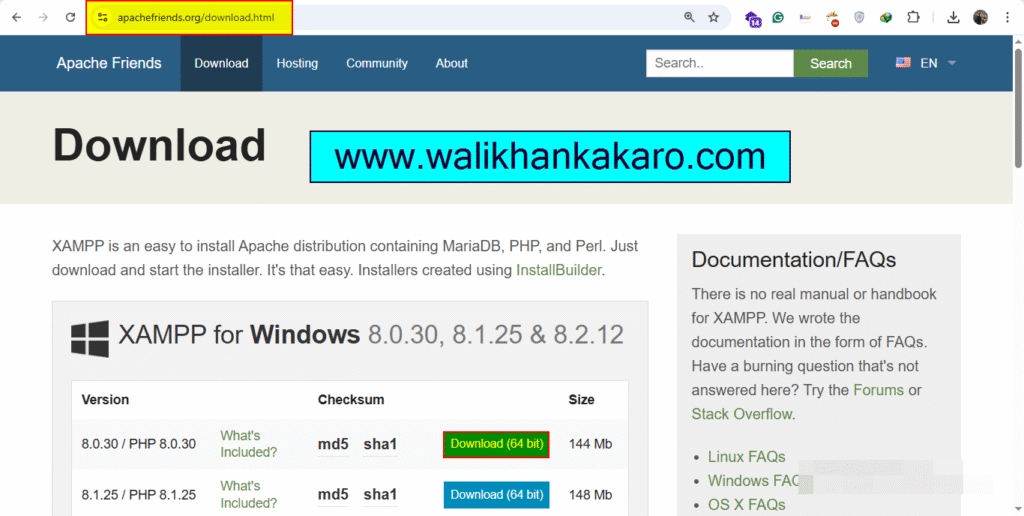Open the extension icon with red block badge

tap(833, 18)
